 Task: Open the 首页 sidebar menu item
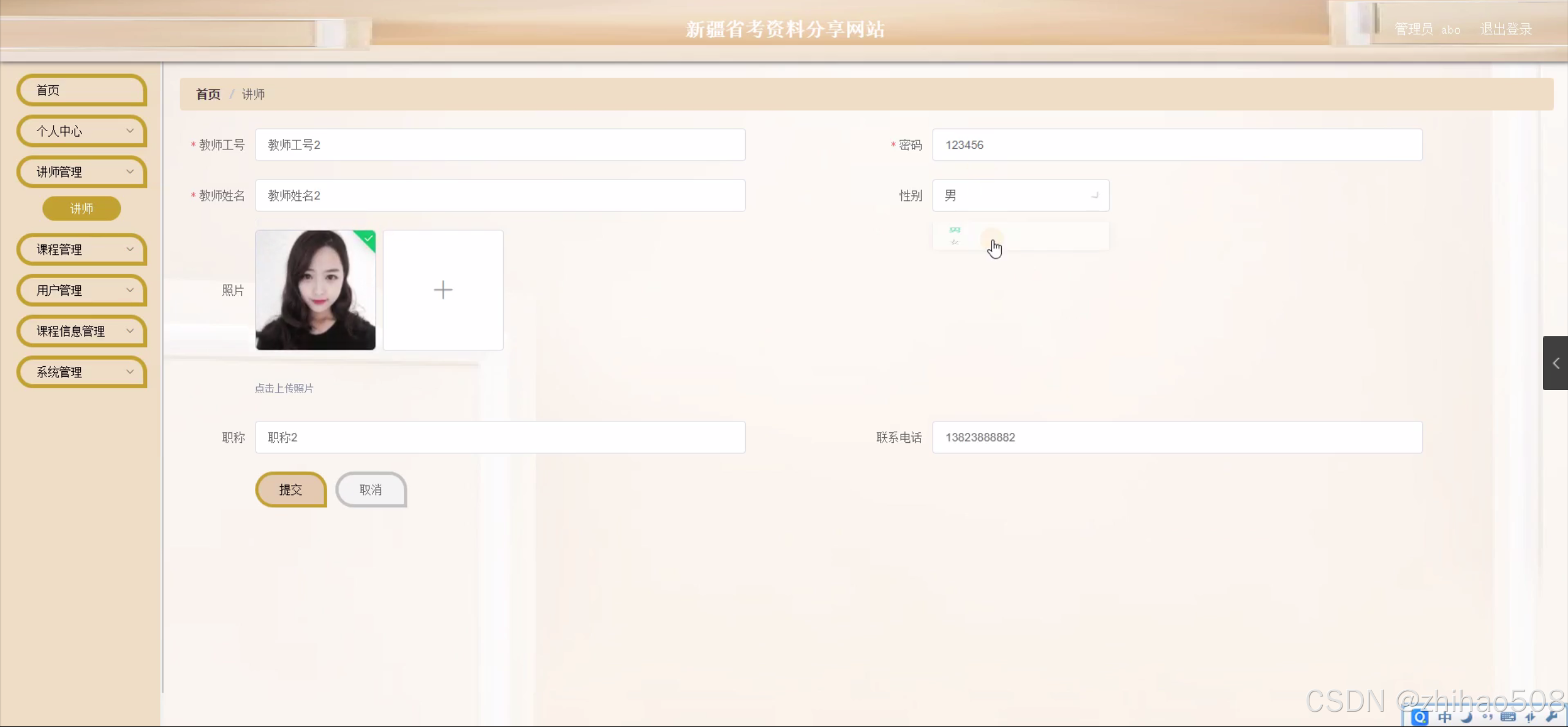[82, 91]
